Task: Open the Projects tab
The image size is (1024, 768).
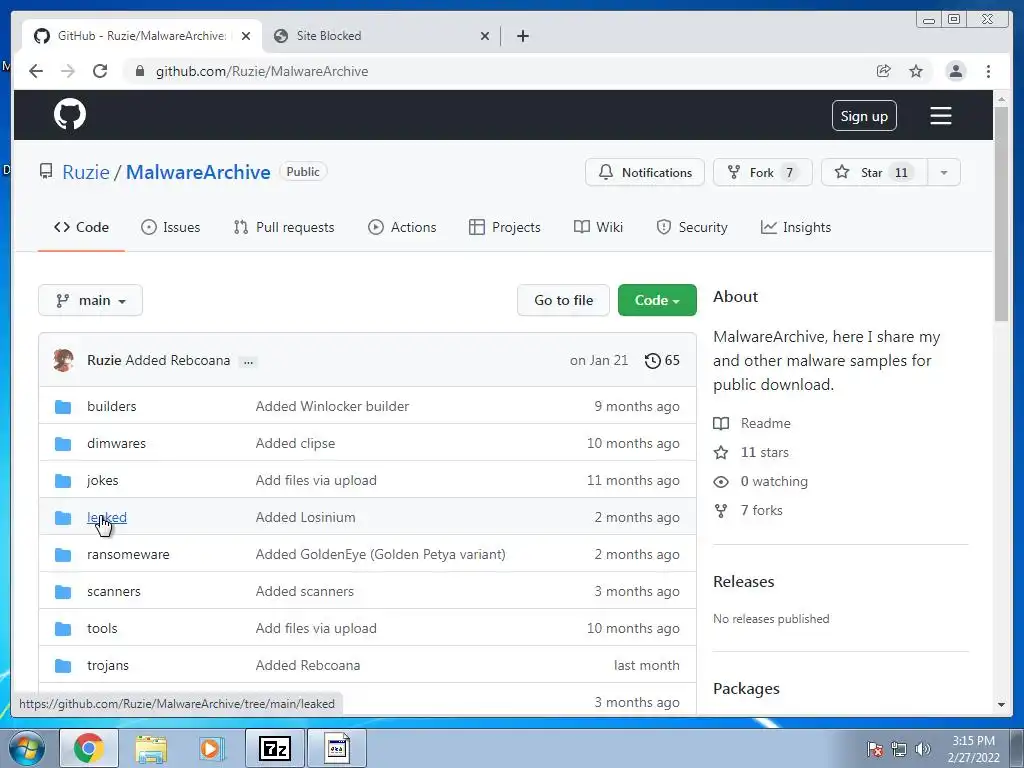Action: tap(505, 227)
